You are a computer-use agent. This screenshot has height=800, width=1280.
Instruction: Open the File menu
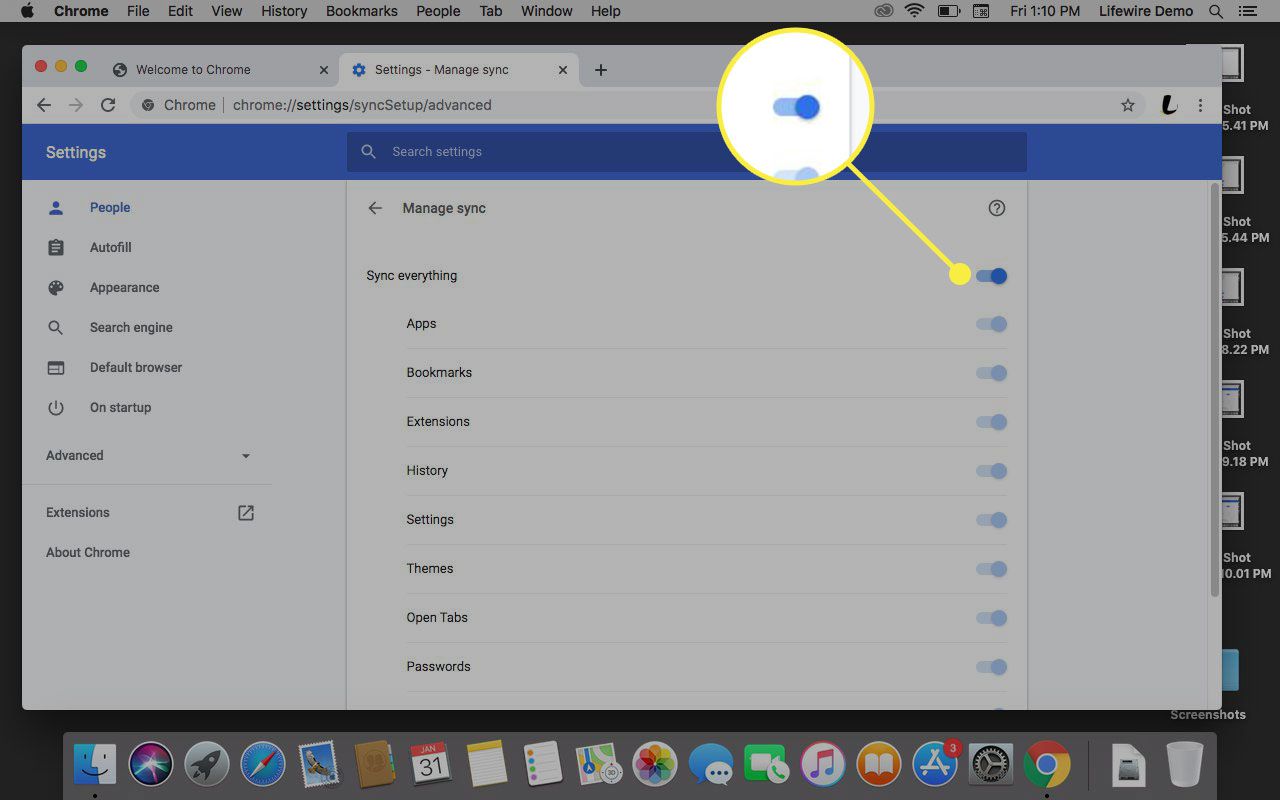(138, 11)
